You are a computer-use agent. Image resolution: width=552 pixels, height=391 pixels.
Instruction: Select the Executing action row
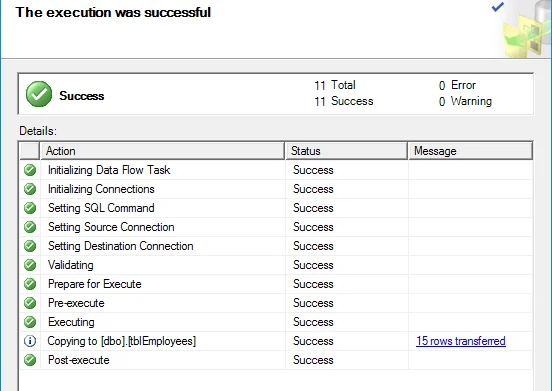pyautogui.click(x=276, y=322)
